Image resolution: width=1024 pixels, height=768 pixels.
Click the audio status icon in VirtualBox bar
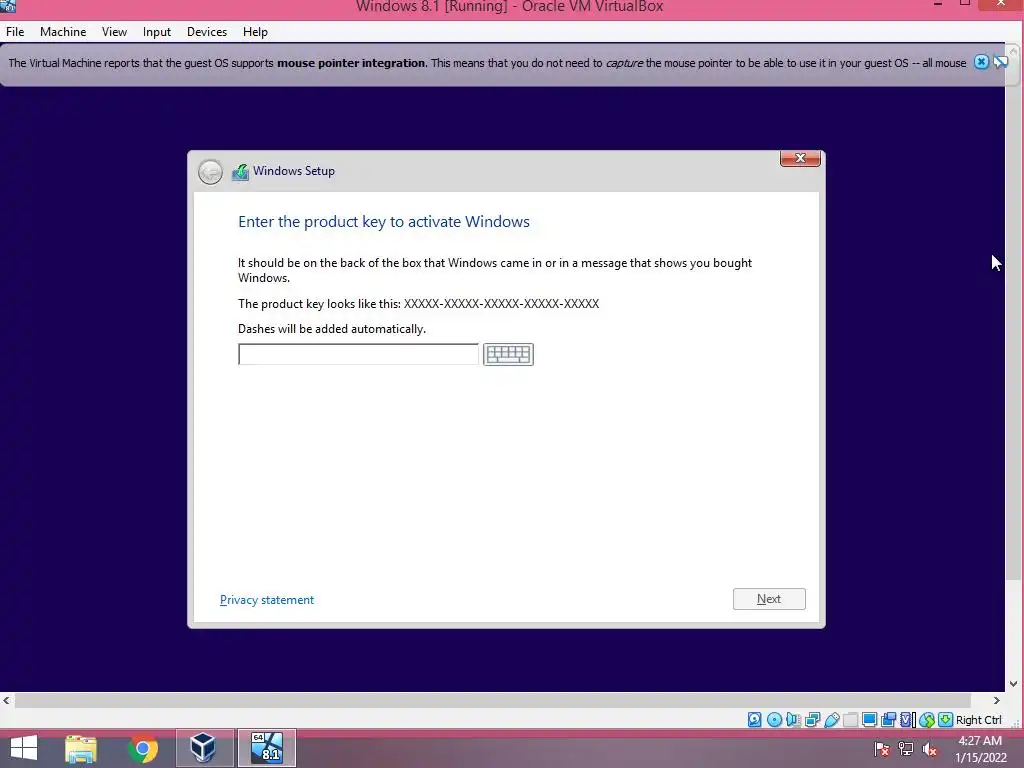pos(793,720)
